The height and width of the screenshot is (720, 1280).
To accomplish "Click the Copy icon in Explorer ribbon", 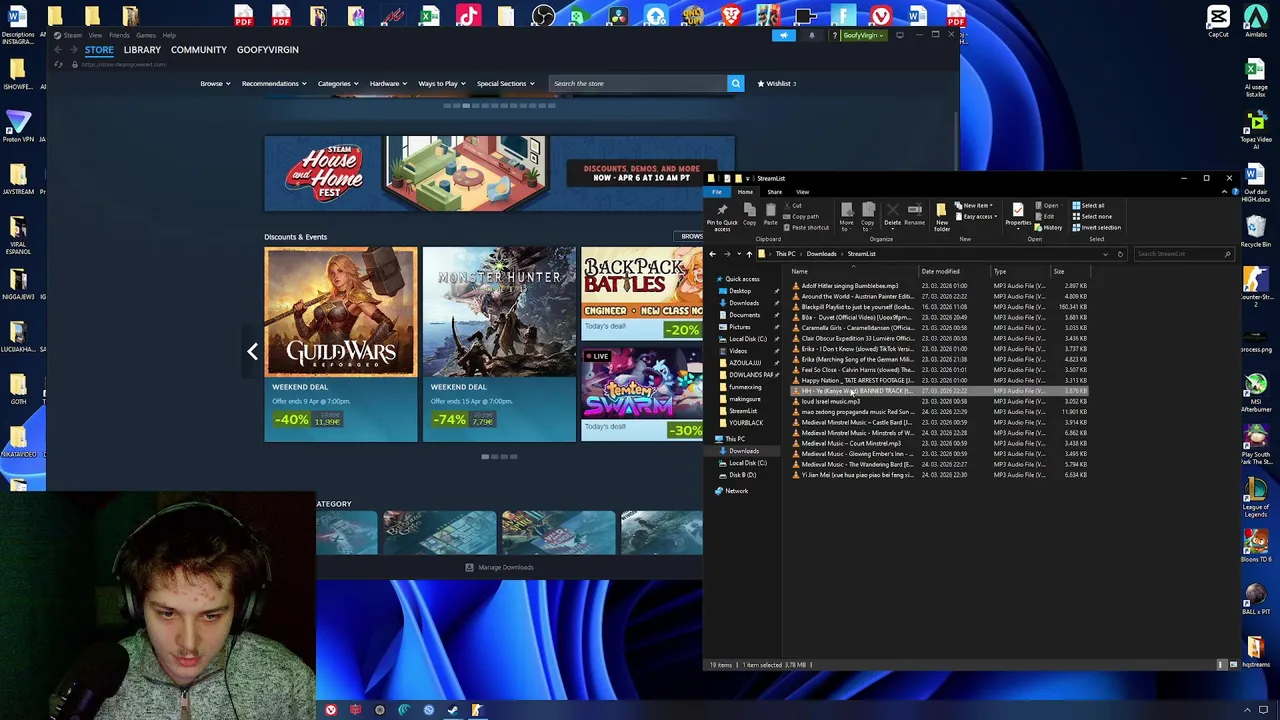I will [x=749, y=214].
